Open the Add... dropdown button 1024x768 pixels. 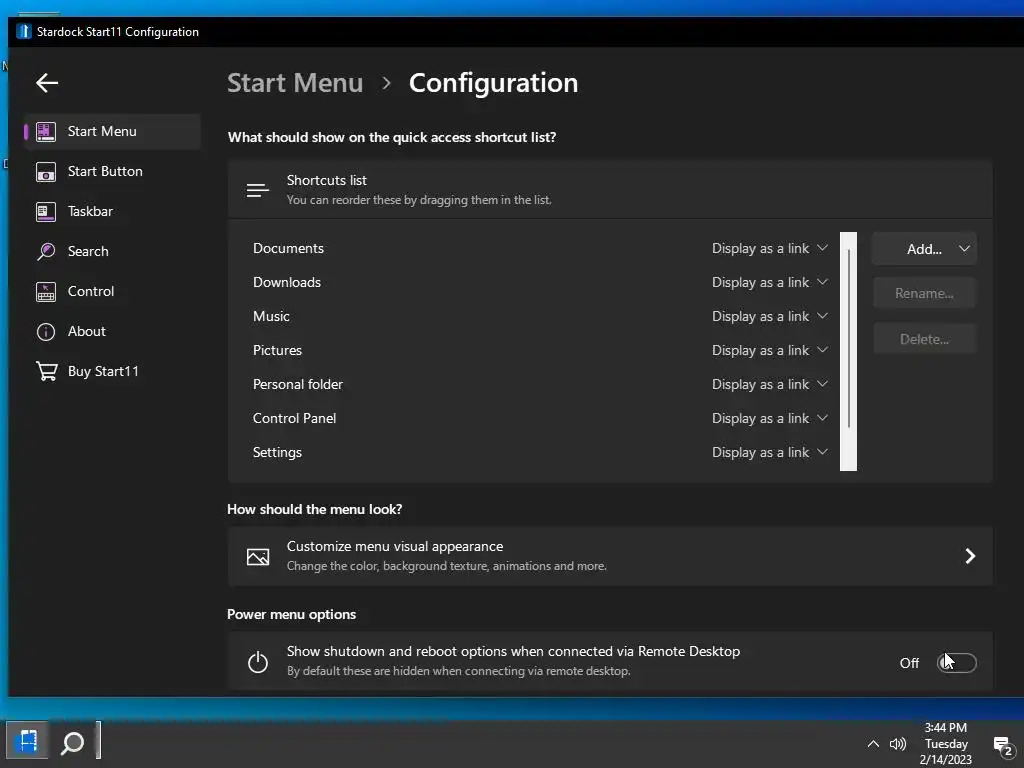[925, 249]
